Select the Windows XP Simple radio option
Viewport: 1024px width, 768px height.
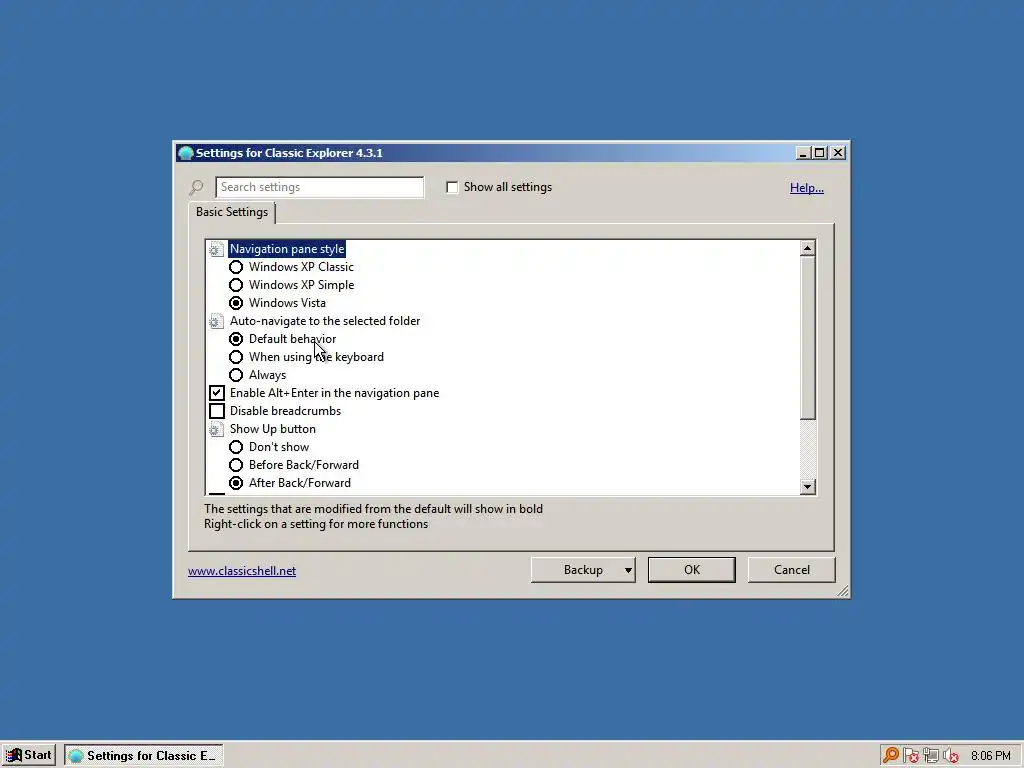(x=236, y=285)
